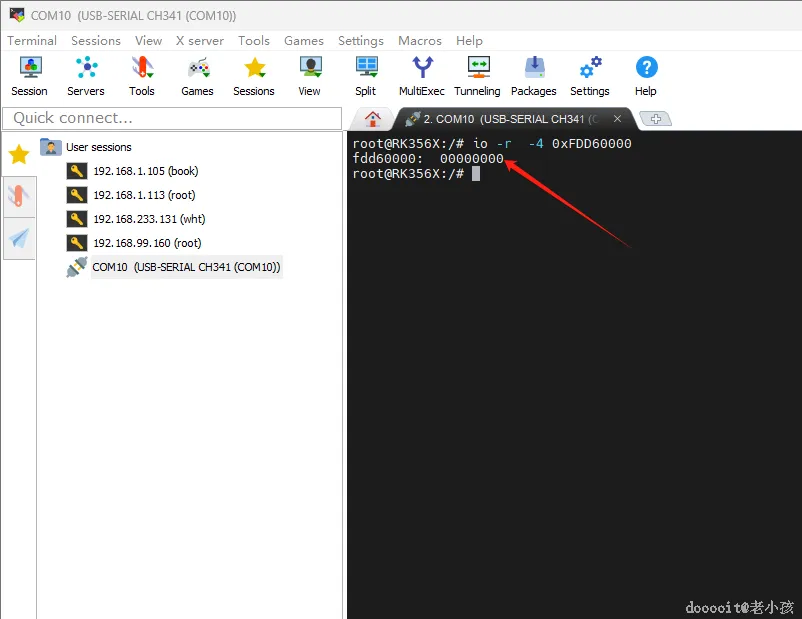
Task: Select session 192.168.233.131 (wht)
Action: [x=149, y=219]
